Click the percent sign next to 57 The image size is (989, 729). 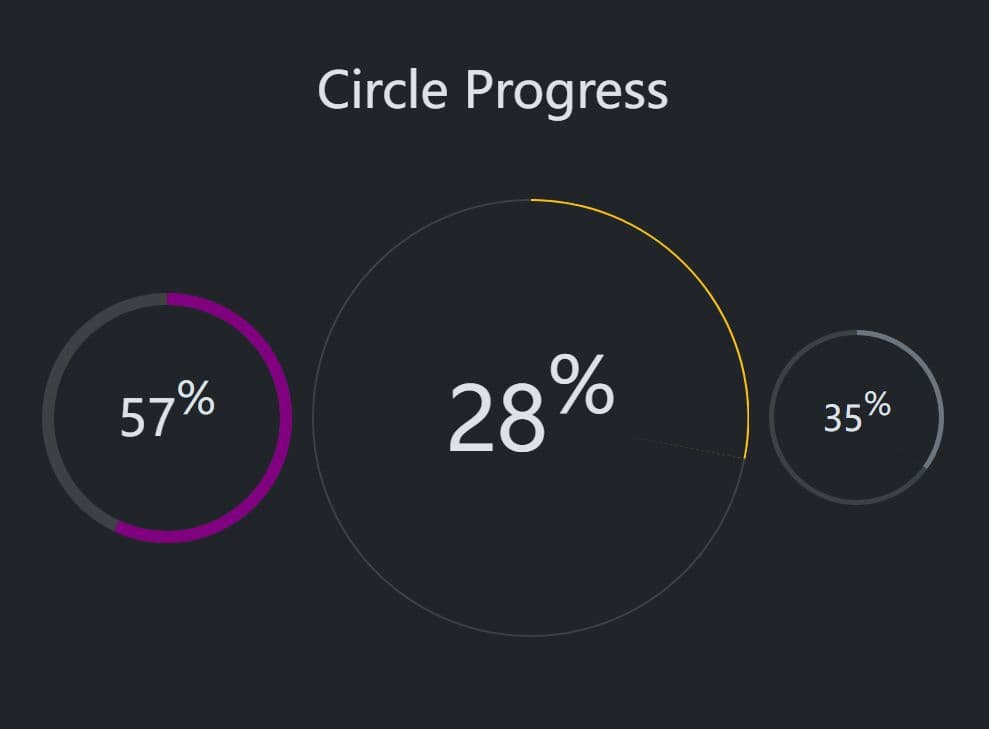[196, 397]
